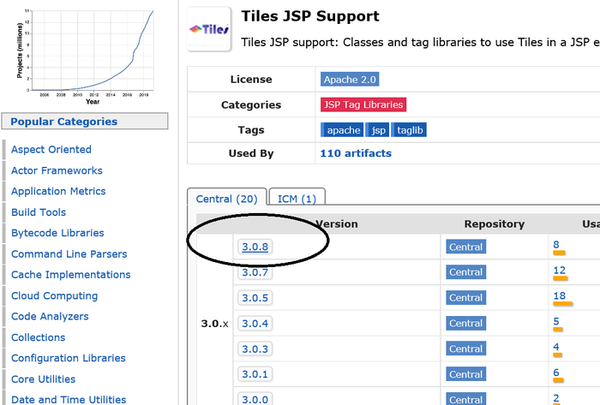Viewport: 600px width, 405px height.
Task: Open version 3.0.8
Action: point(255,247)
